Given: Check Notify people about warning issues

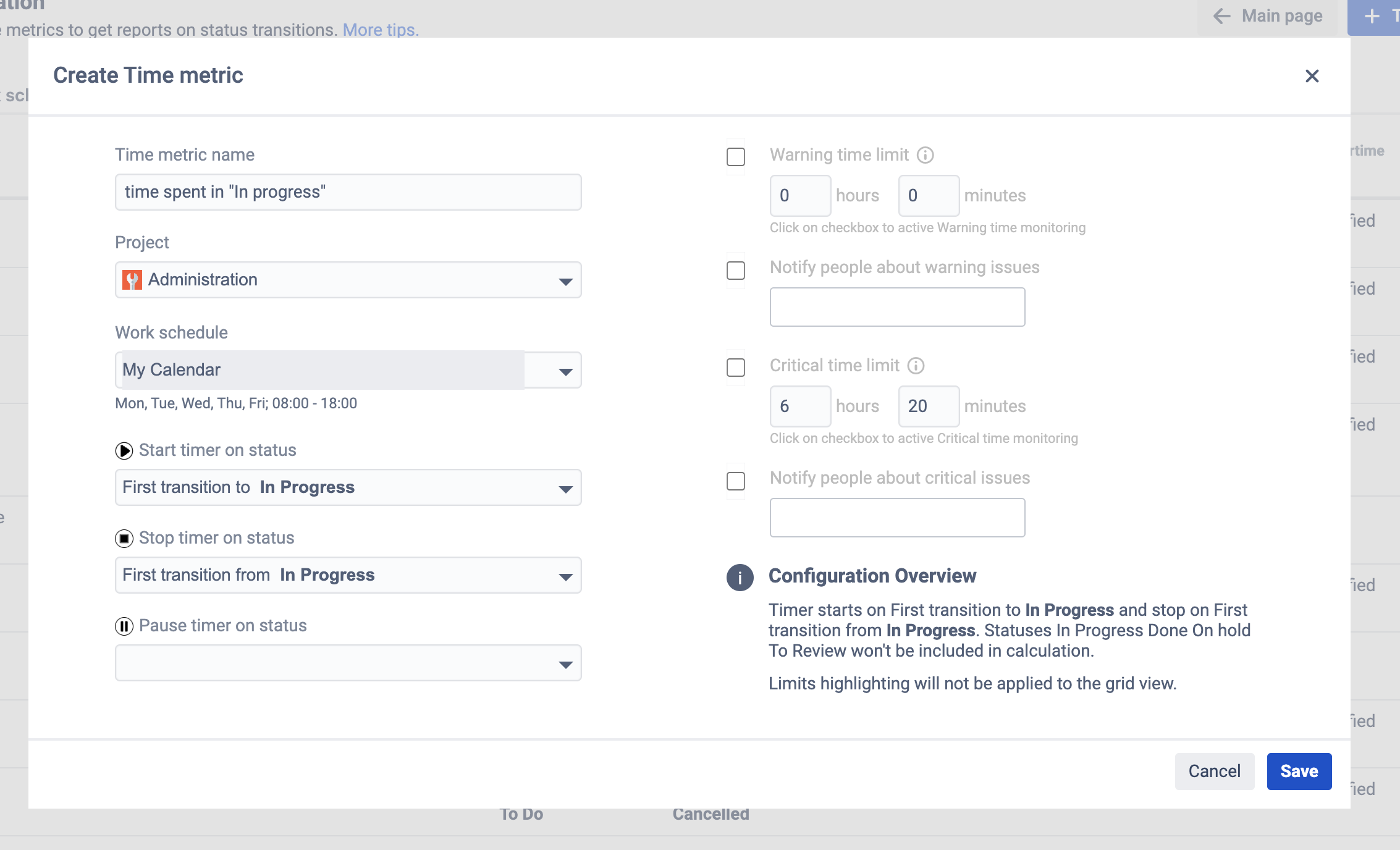Looking at the screenshot, I should pyautogui.click(x=736, y=271).
